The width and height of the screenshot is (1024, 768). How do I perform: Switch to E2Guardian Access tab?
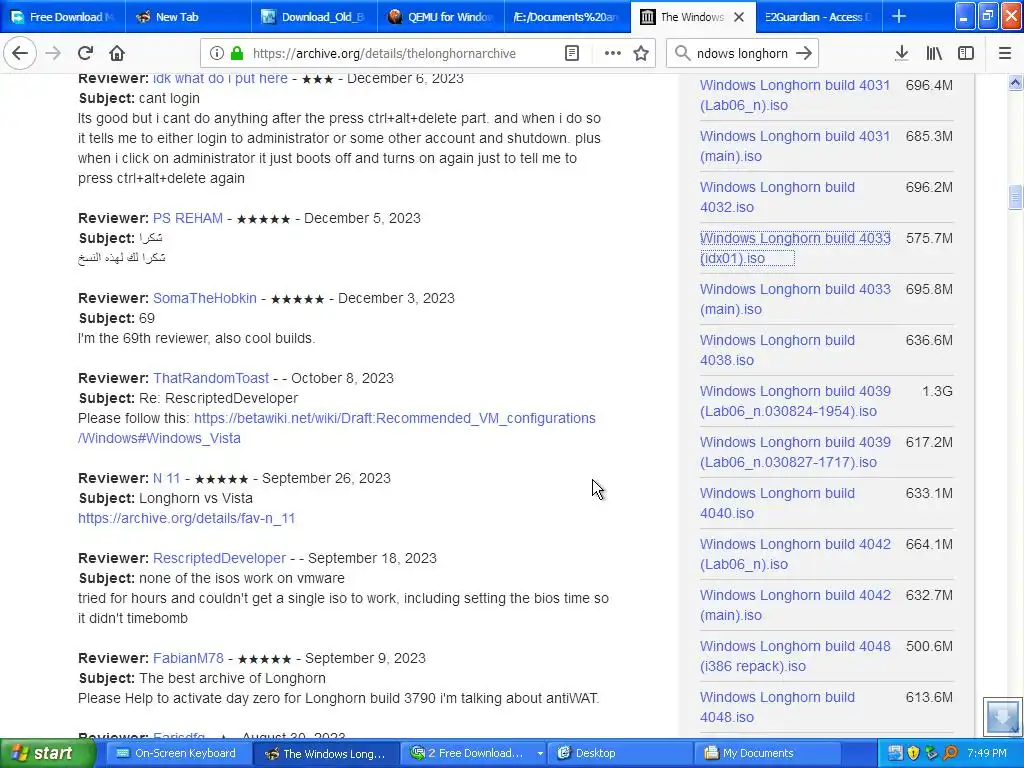818,17
